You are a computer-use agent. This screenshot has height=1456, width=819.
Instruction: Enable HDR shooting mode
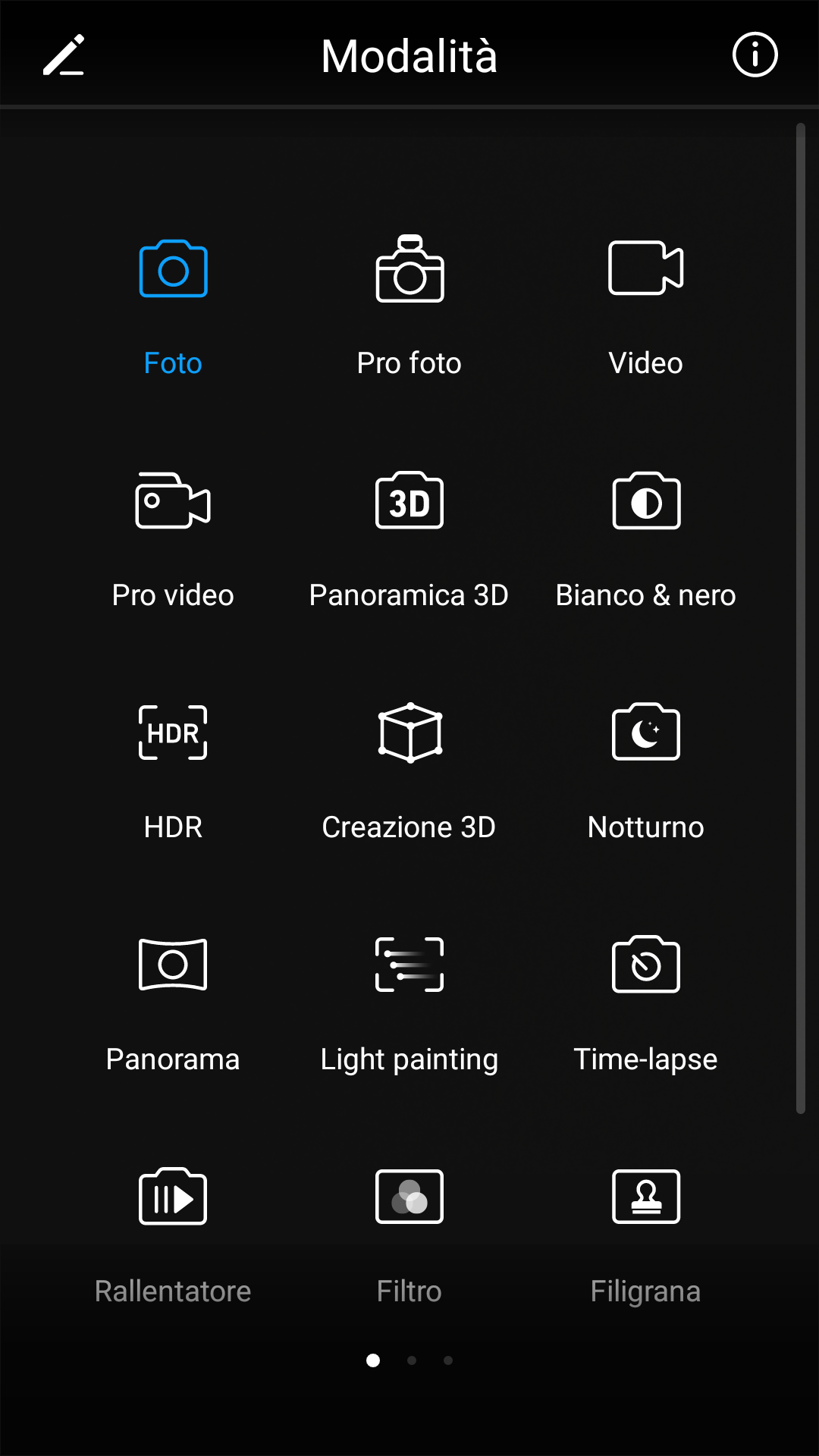click(173, 733)
